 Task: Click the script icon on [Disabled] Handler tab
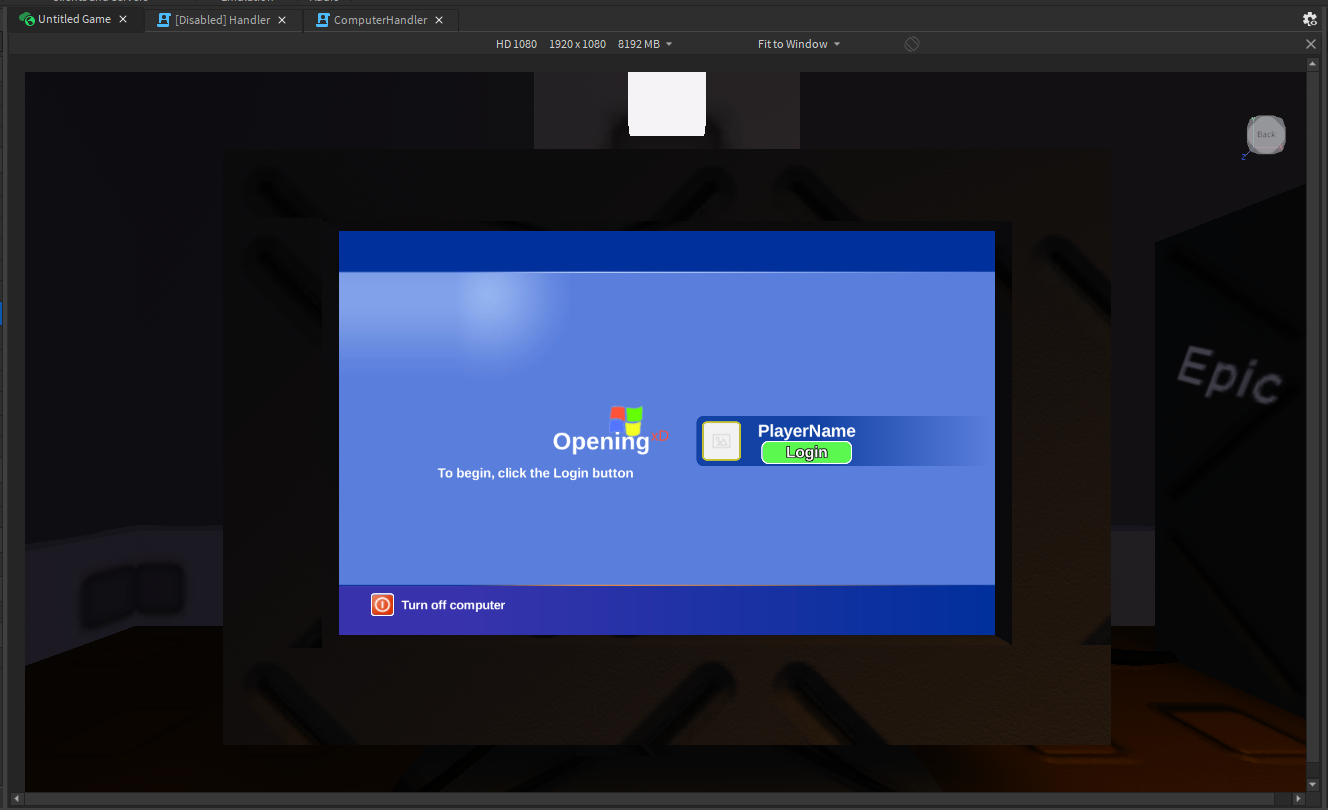click(164, 20)
